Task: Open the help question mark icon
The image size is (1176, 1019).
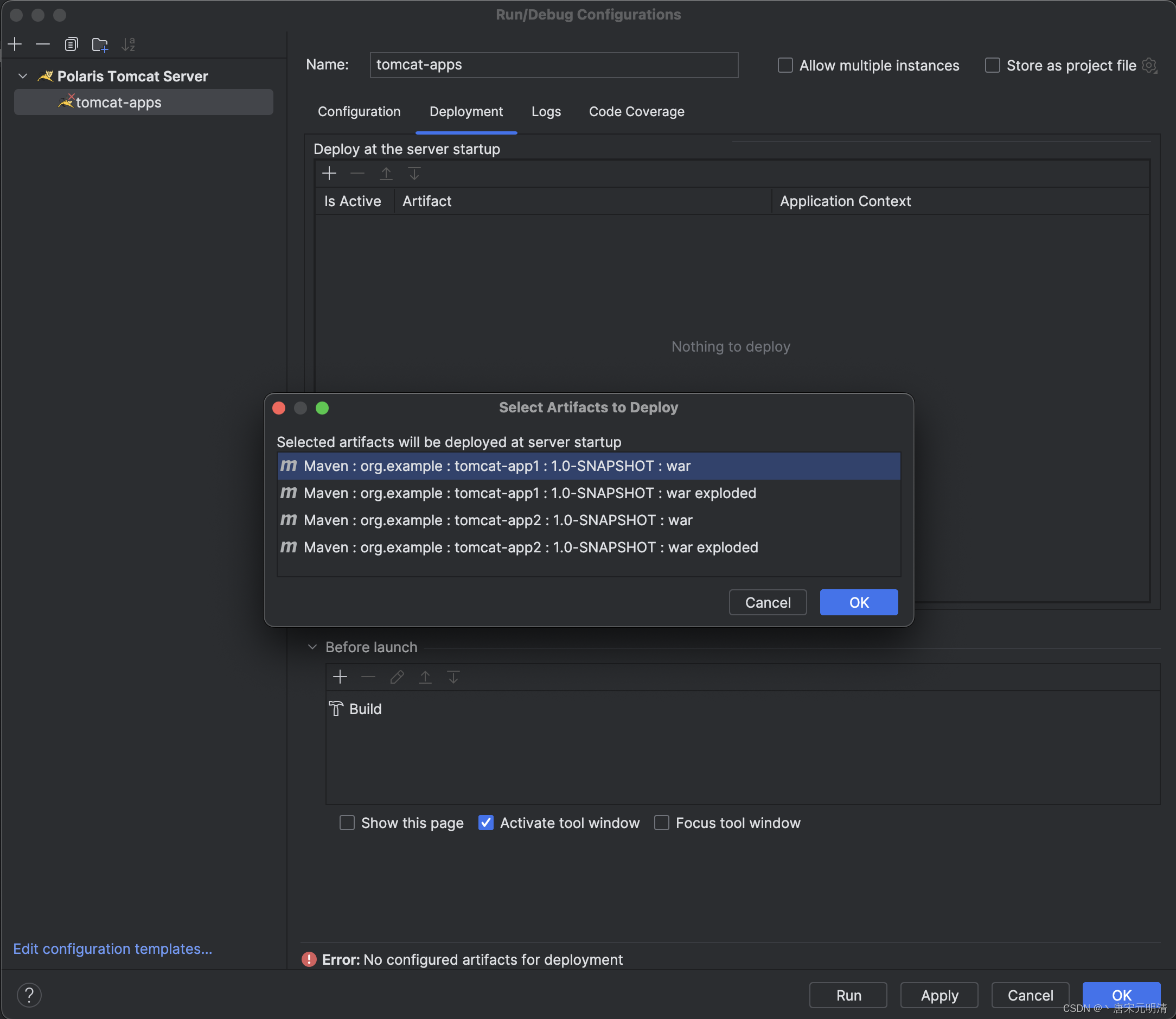Action: point(29,994)
